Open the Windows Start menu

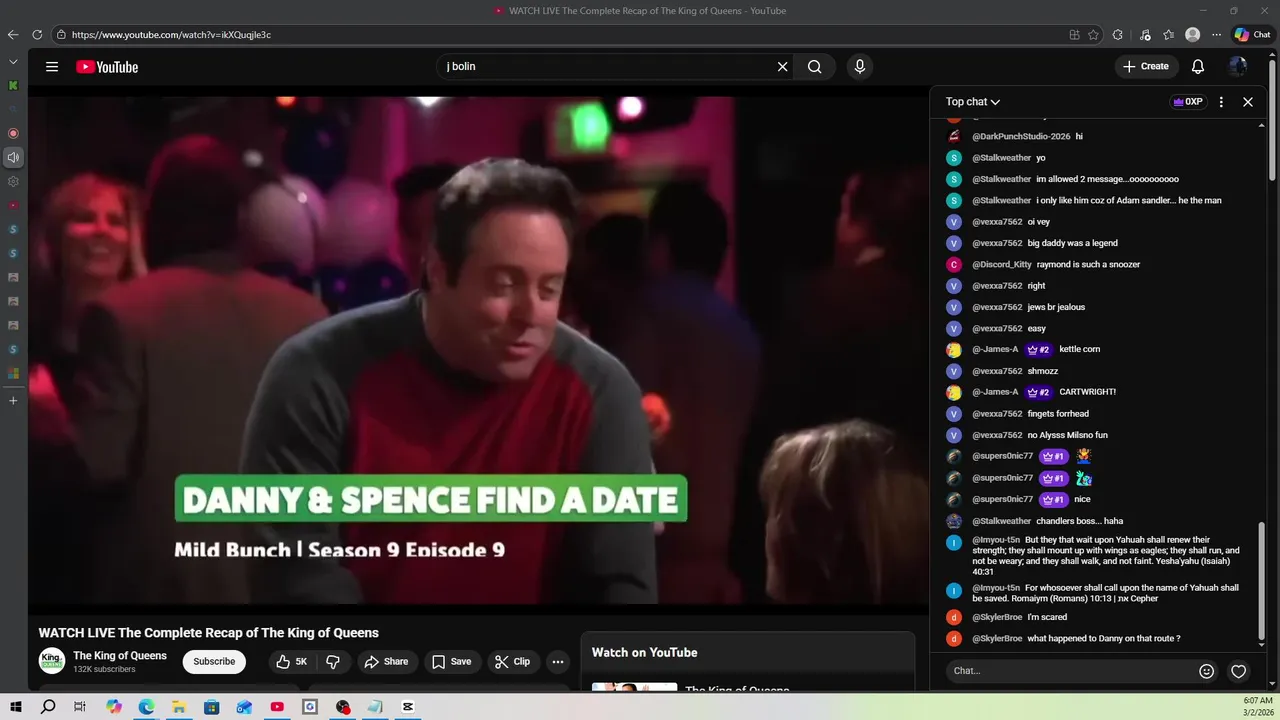[15, 707]
